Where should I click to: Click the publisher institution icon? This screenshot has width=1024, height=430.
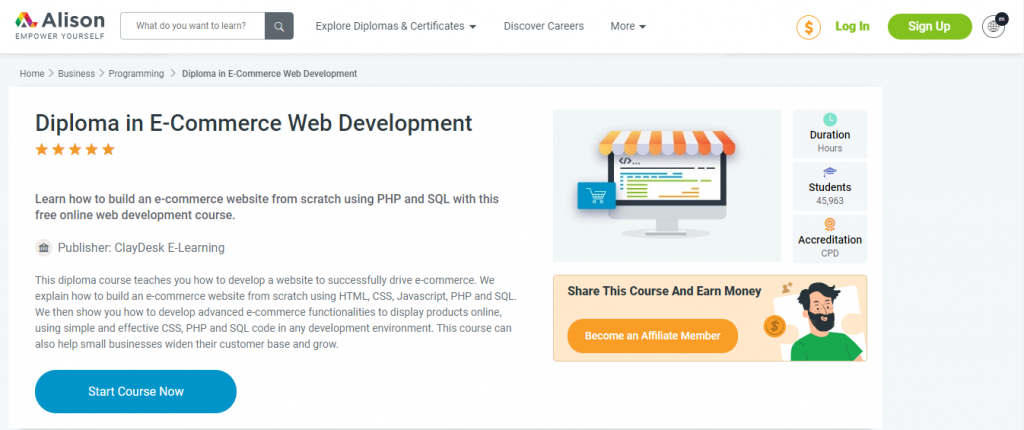coord(44,248)
